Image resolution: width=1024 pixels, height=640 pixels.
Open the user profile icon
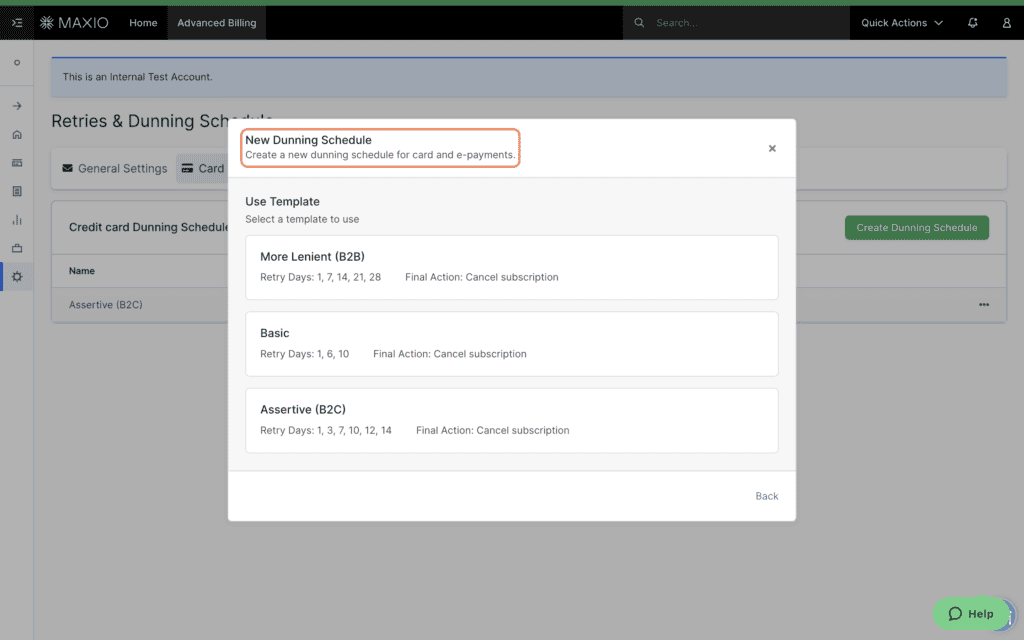(x=1006, y=23)
